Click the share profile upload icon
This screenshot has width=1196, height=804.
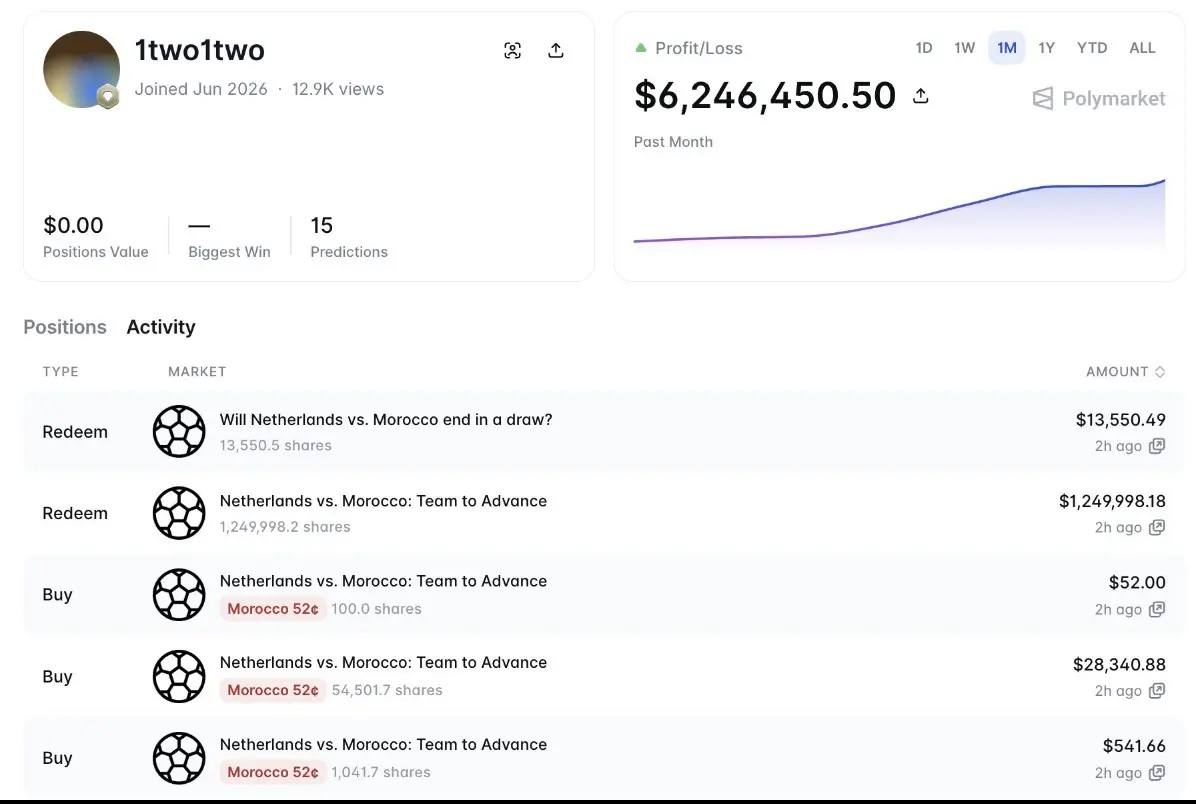pos(556,50)
